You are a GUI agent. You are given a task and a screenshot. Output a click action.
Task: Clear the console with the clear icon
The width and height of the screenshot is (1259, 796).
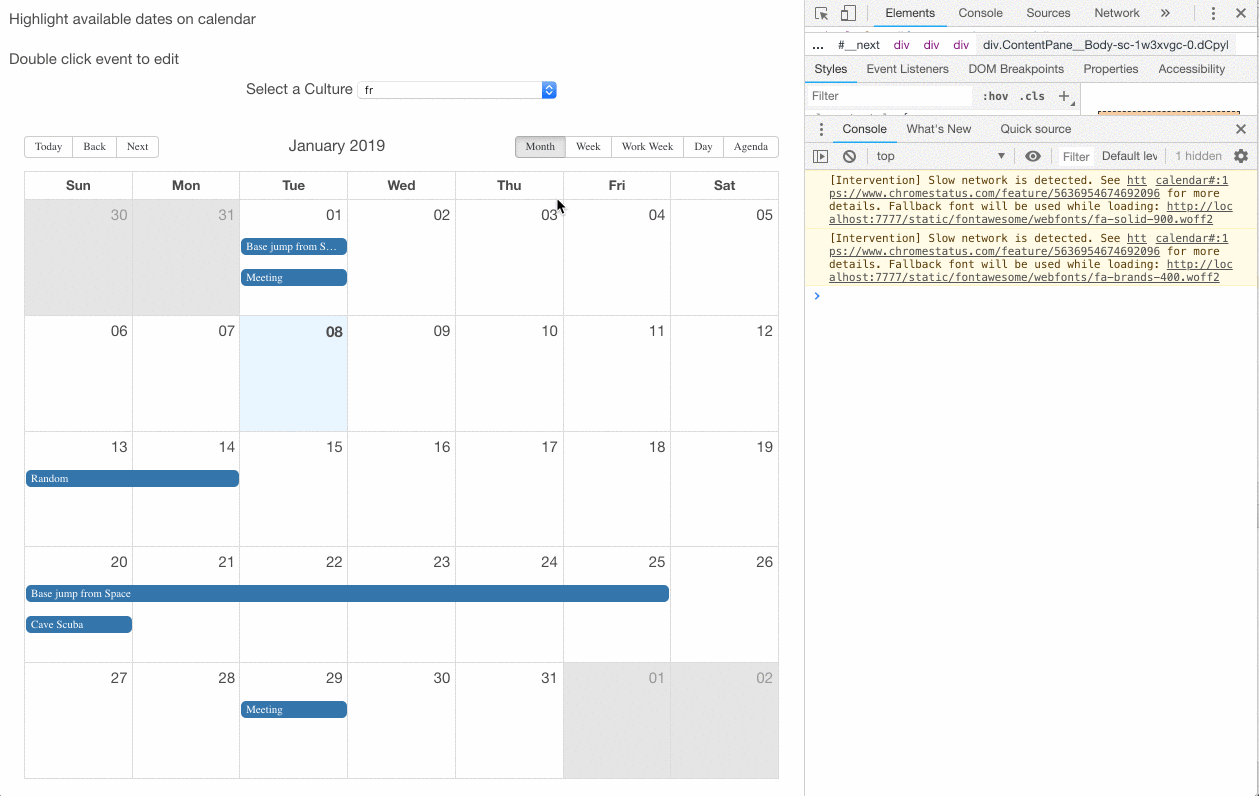(848, 156)
